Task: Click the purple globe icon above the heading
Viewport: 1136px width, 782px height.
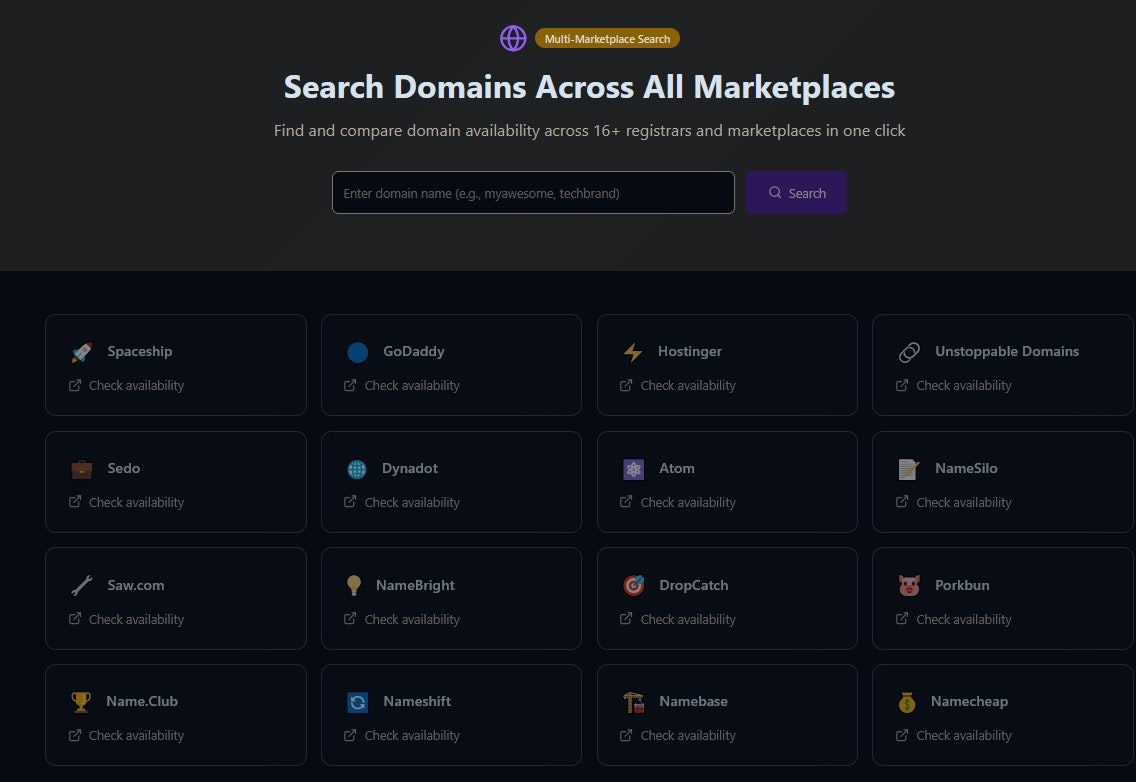Action: 513,38
